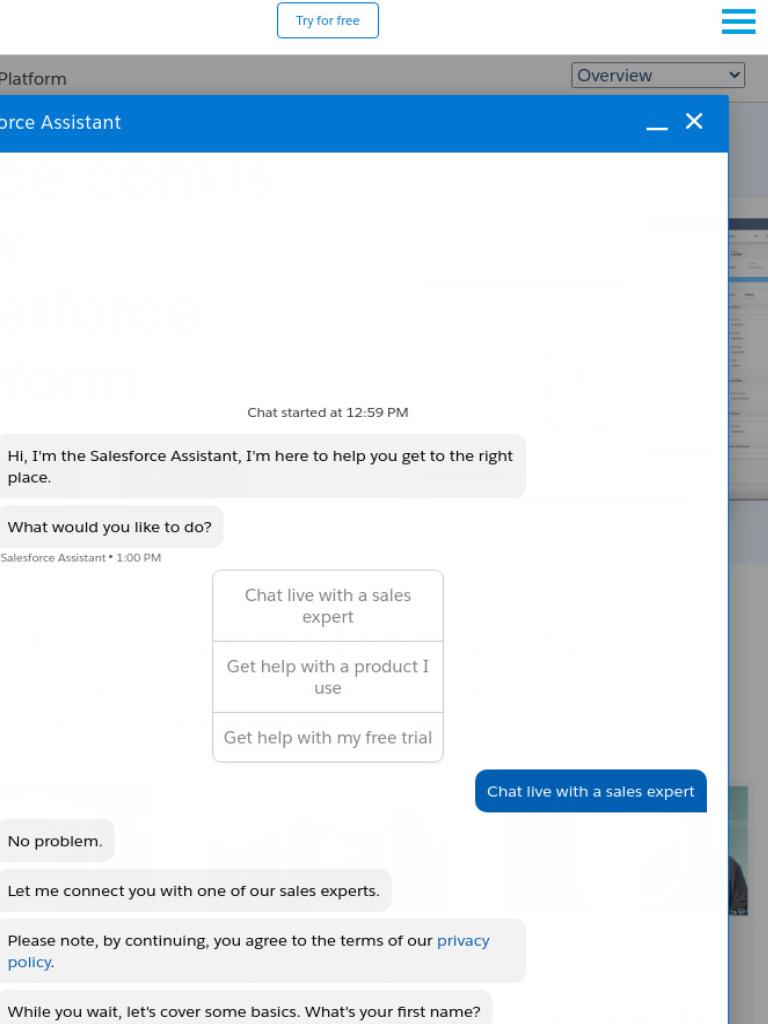Click the Try for free button
Viewport: 768px width, 1024px height.
coord(328,20)
